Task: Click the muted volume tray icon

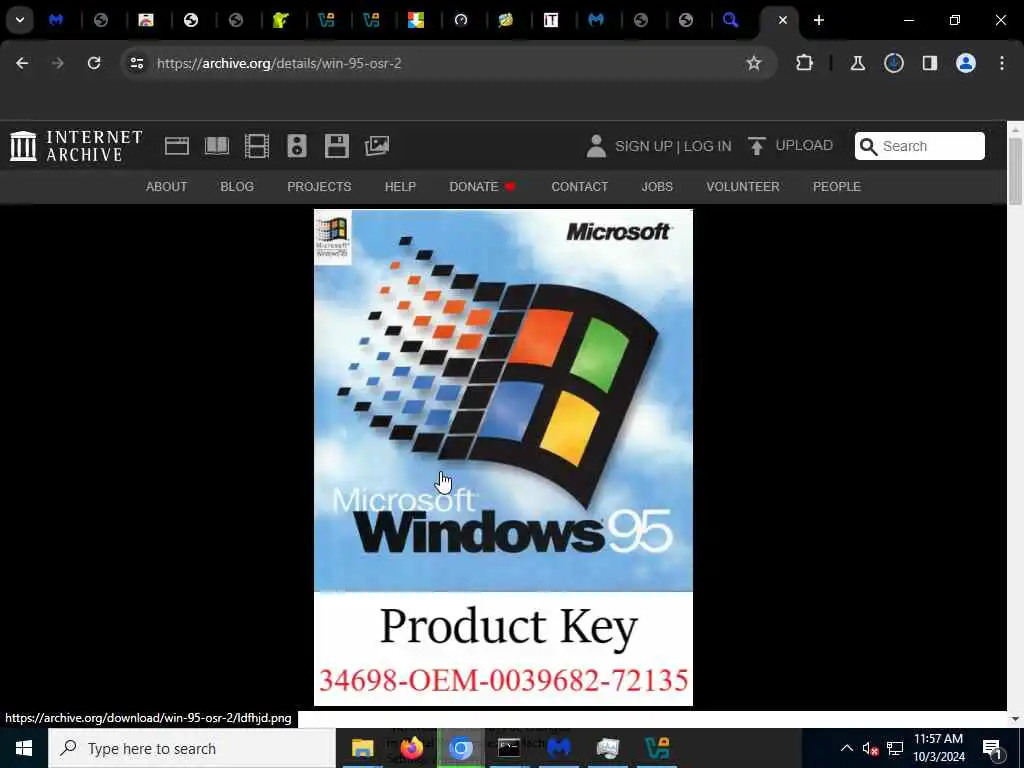Action: pyautogui.click(x=870, y=748)
